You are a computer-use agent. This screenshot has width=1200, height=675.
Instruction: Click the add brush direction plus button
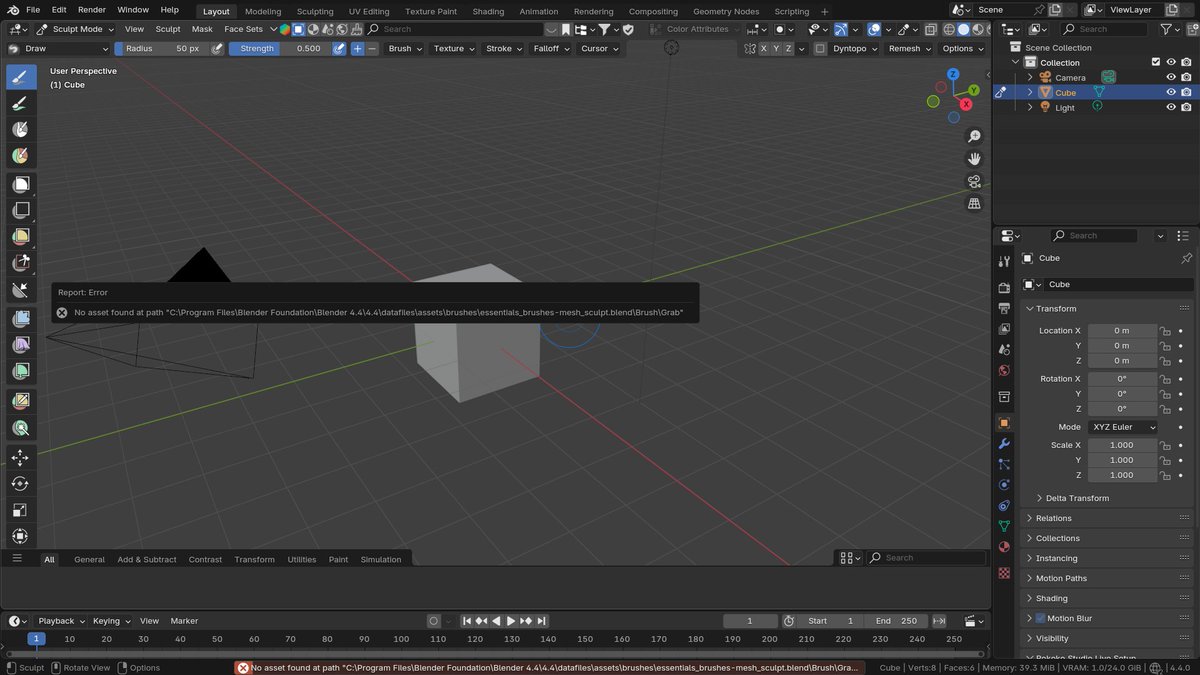pyautogui.click(x=357, y=48)
